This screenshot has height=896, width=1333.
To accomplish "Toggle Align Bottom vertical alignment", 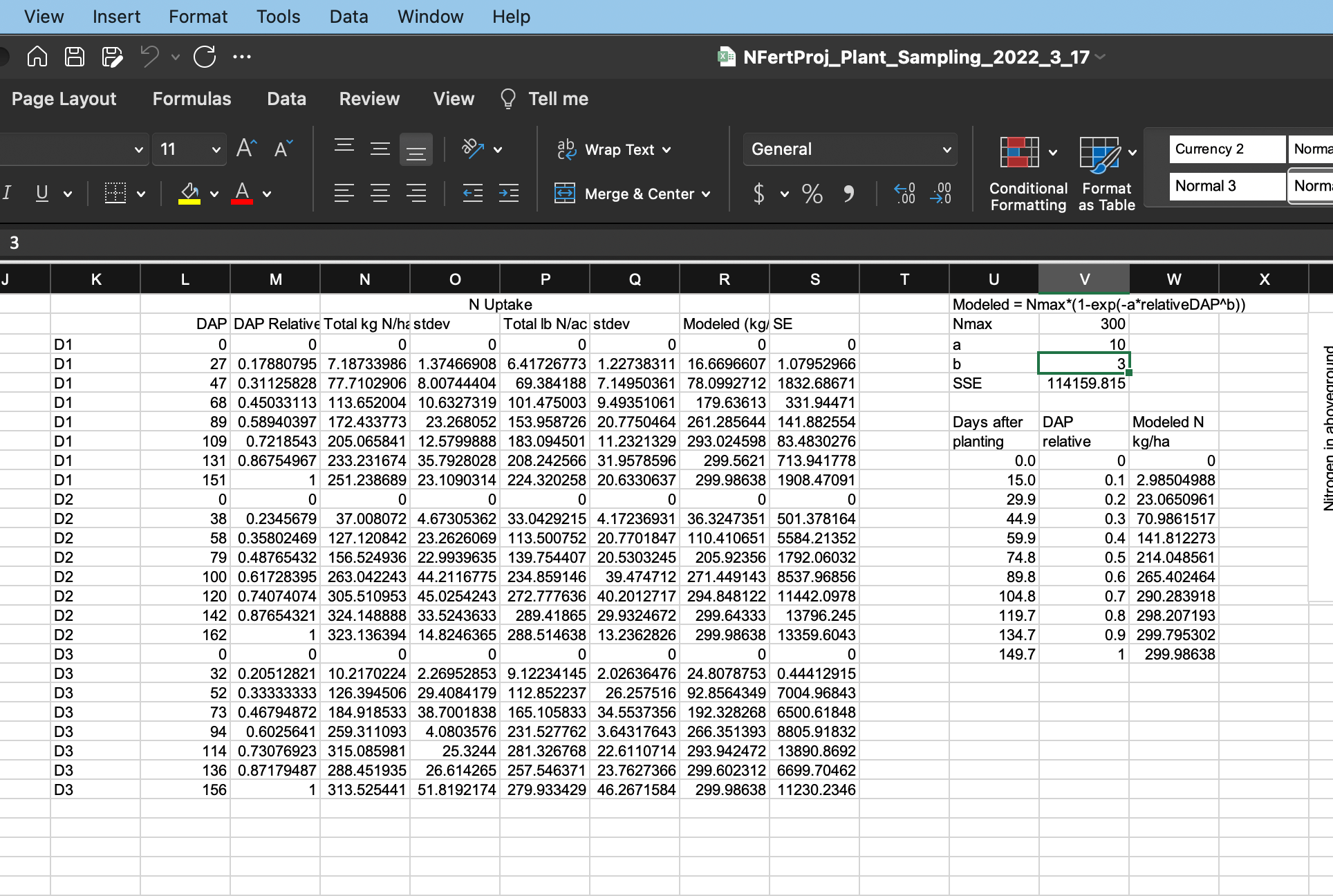I will click(416, 150).
